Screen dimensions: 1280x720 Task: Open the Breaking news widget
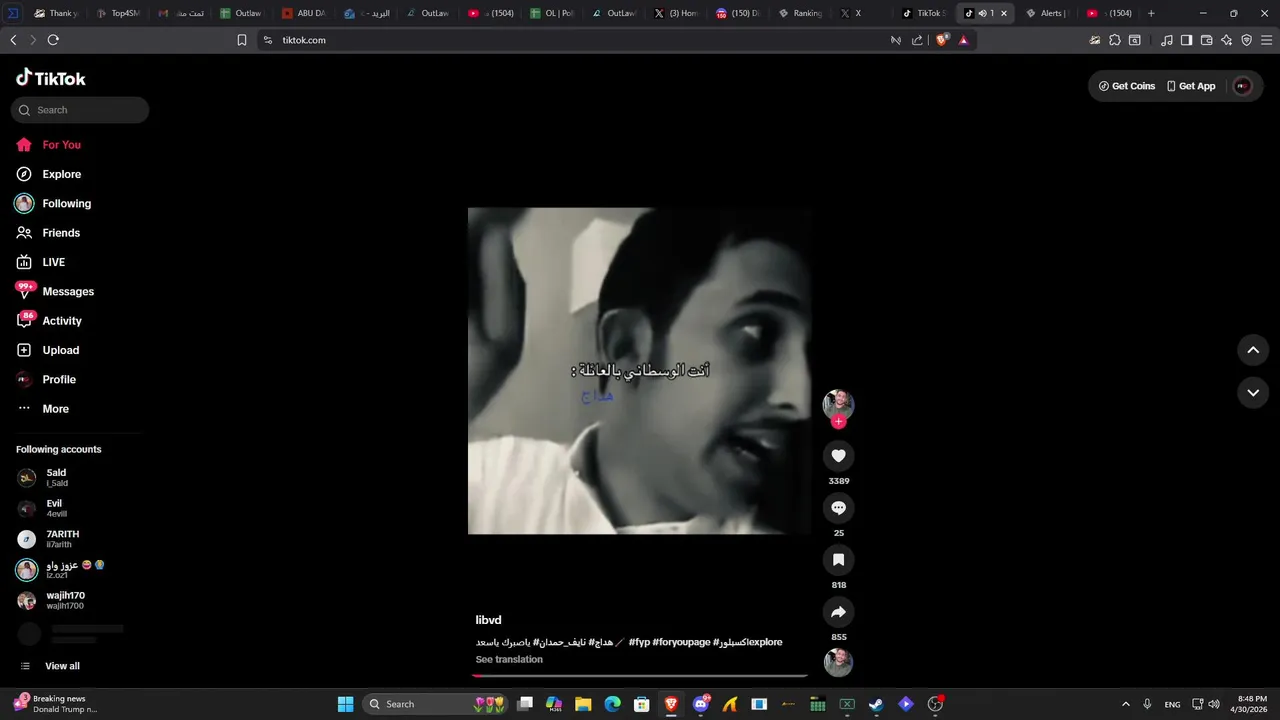click(56, 704)
